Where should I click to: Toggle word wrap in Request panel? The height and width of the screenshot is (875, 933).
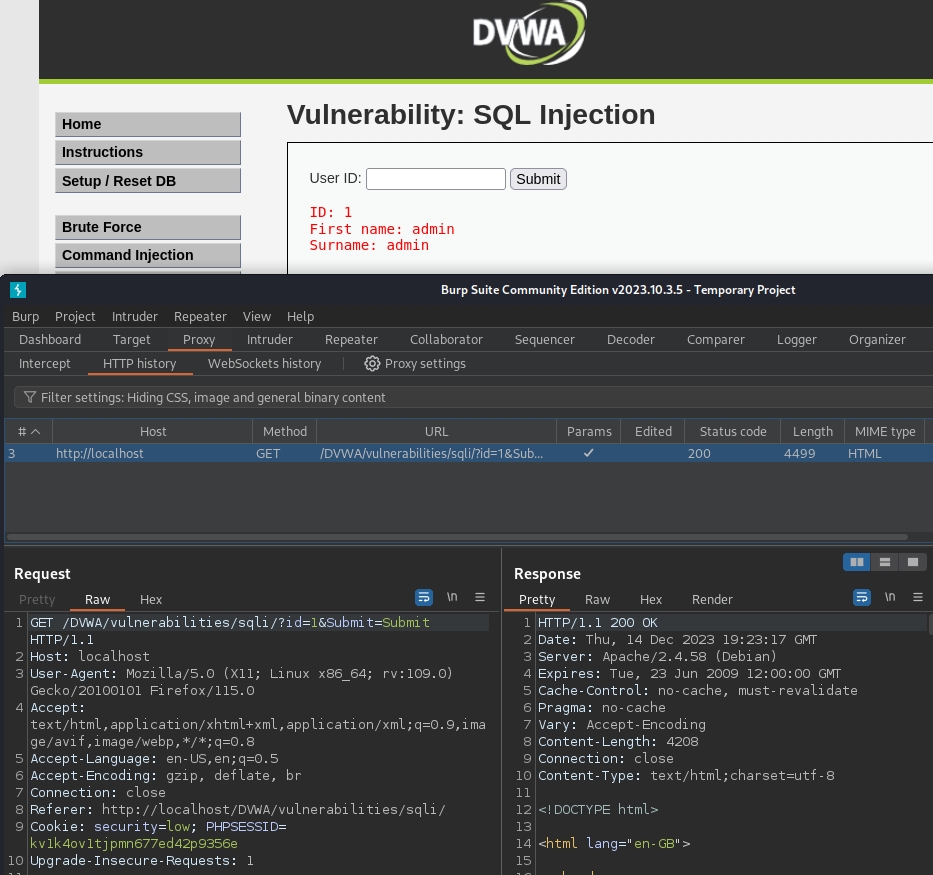point(424,597)
